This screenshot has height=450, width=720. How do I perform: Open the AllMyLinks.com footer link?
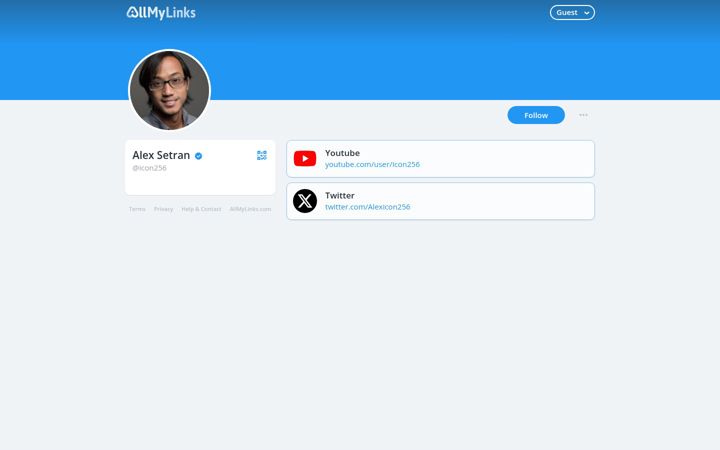[x=250, y=209]
